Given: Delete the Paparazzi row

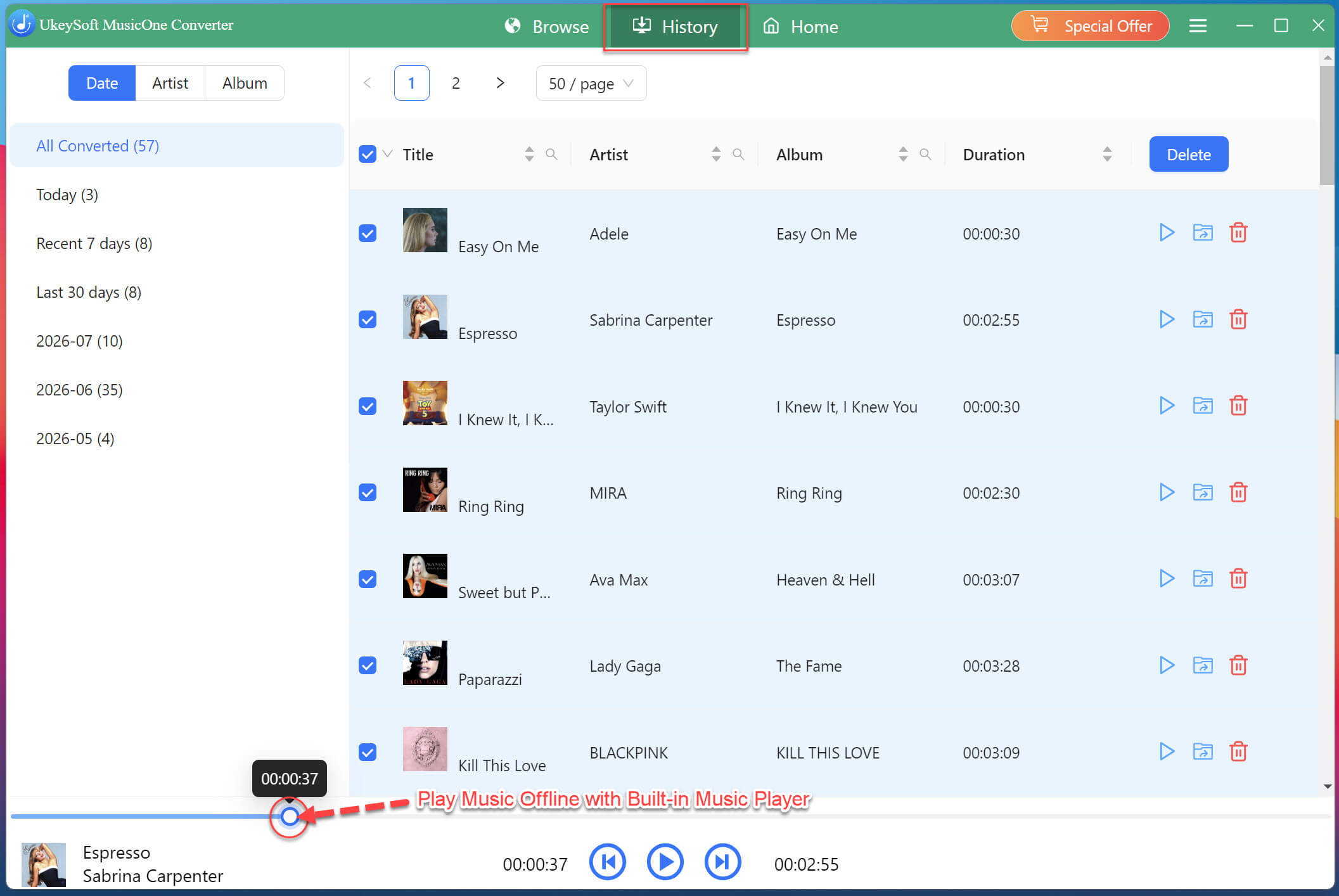Looking at the screenshot, I should [1238, 665].
